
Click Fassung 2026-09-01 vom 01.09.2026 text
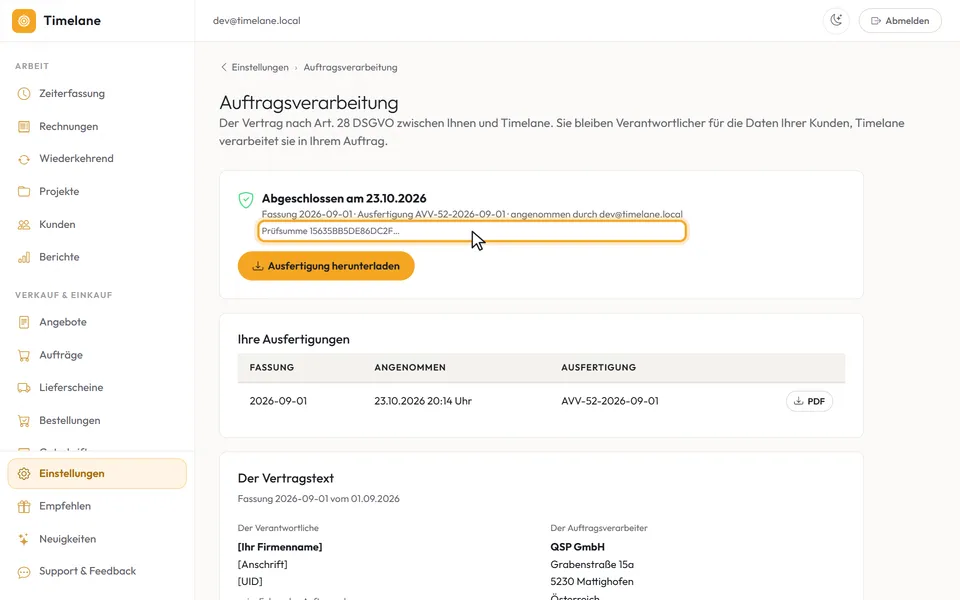(318, 499)
